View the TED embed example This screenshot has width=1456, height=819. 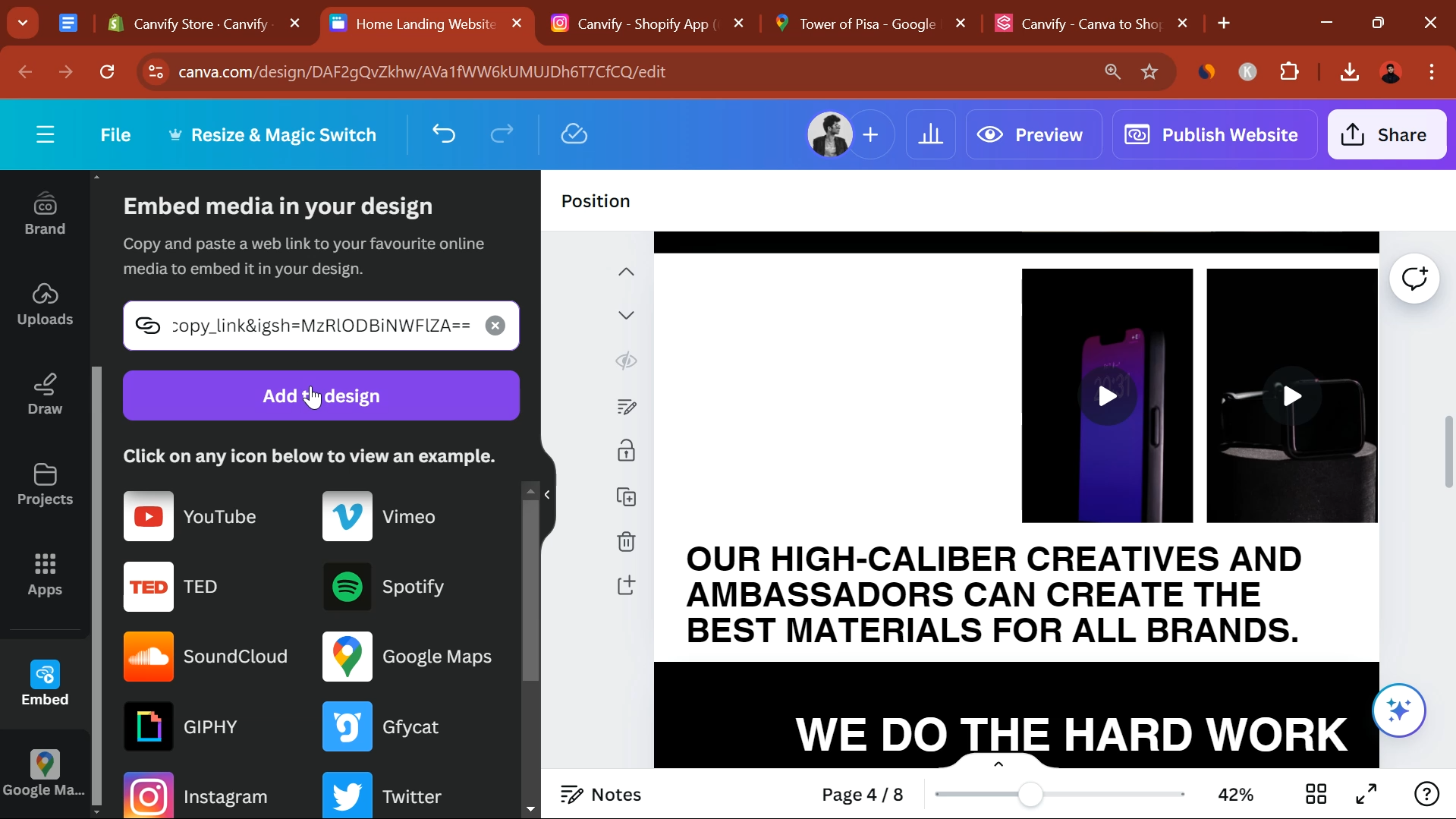[171, 587]
